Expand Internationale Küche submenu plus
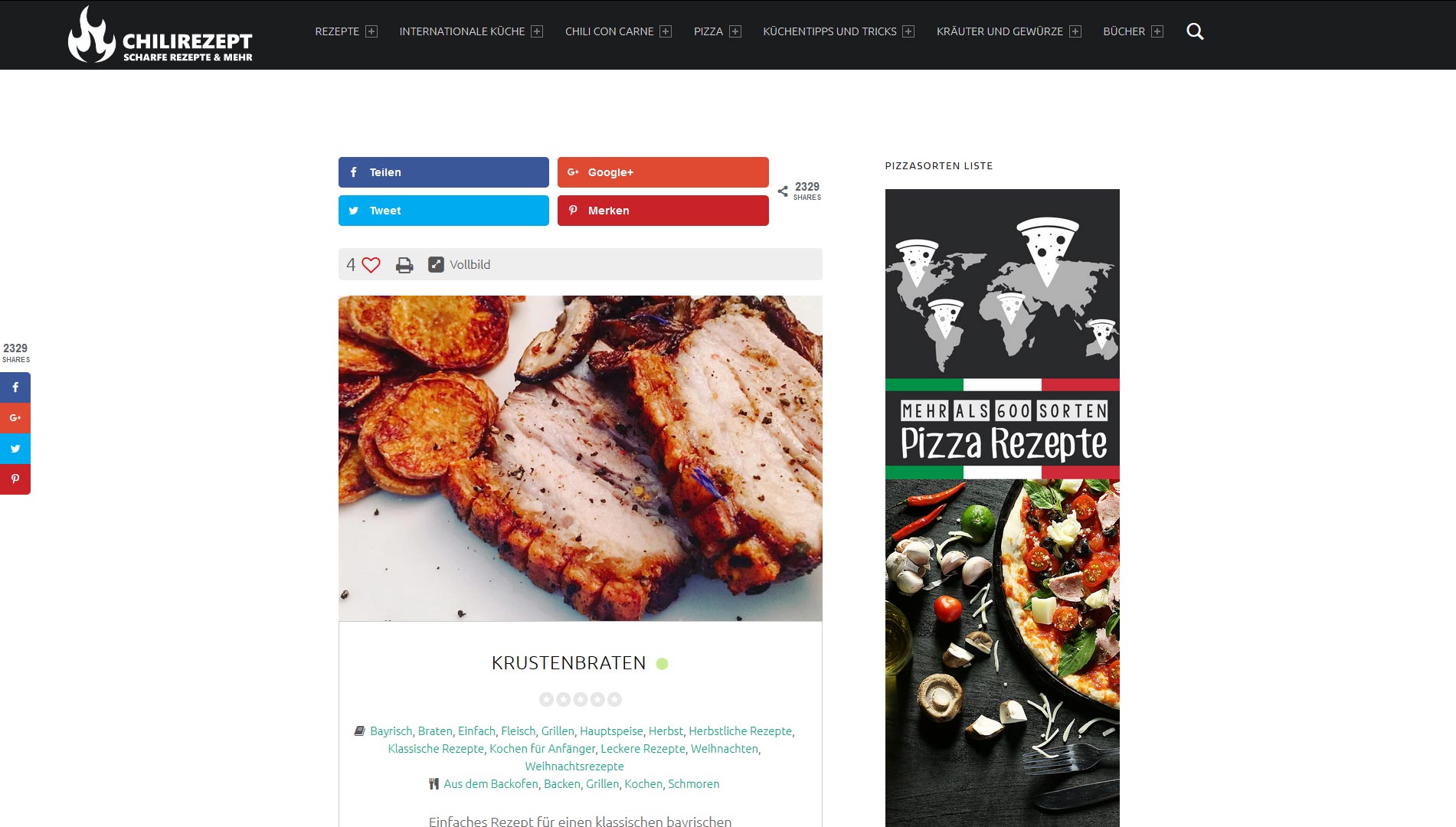Viewport: 1456px width, 827px height. point(537,31)
